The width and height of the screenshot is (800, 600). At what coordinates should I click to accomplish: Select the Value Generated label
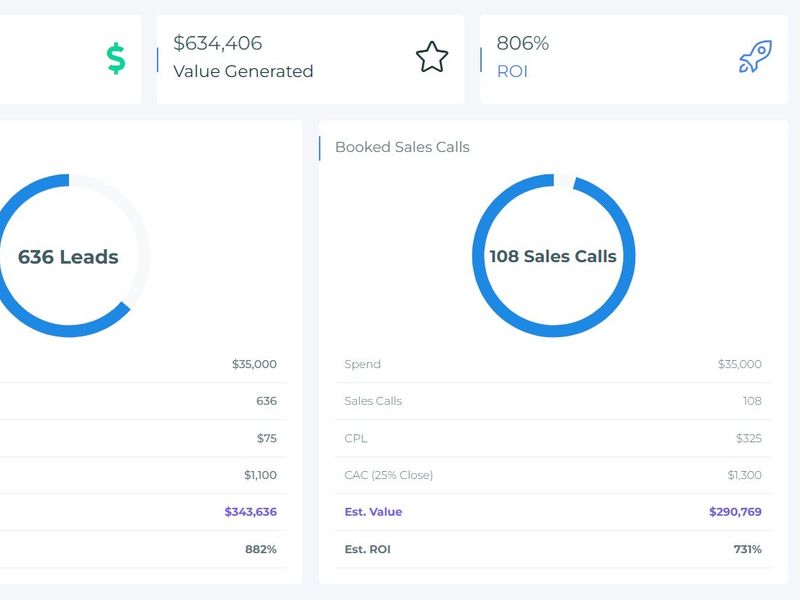(x=243, y=72)
